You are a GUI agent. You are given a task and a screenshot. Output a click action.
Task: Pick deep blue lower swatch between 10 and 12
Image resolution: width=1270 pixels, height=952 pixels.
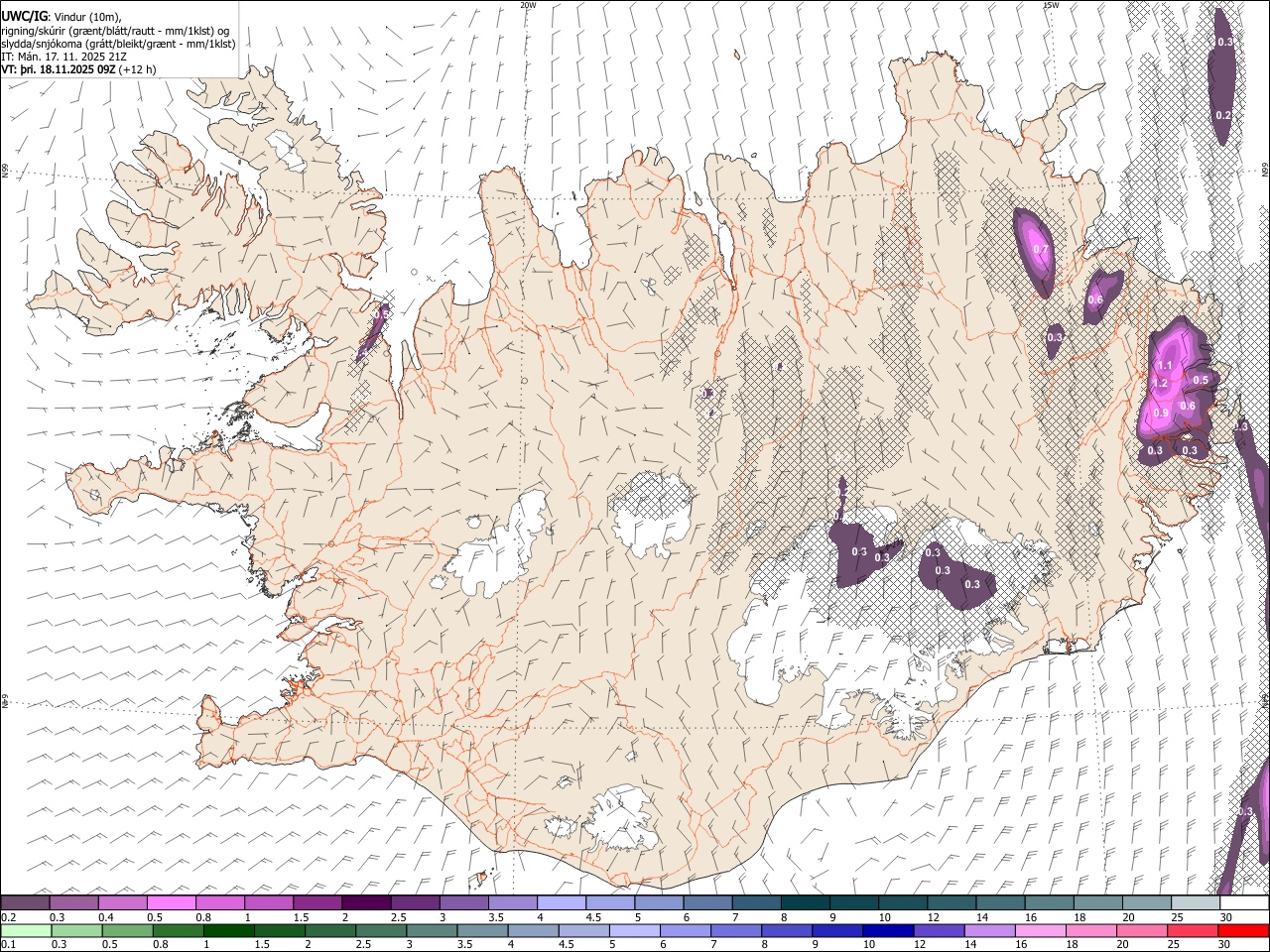[x=887, y=930]
